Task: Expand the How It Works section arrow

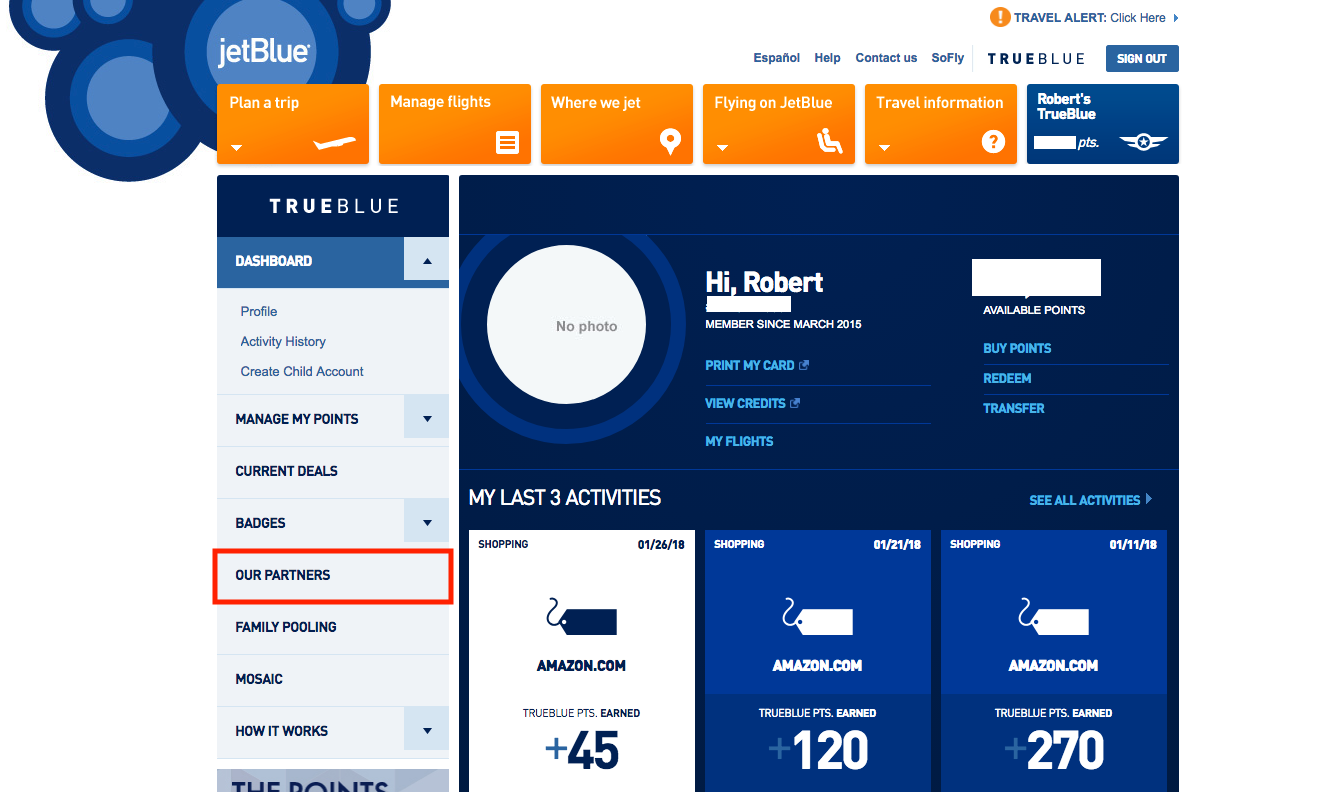Action: (427, 731)
